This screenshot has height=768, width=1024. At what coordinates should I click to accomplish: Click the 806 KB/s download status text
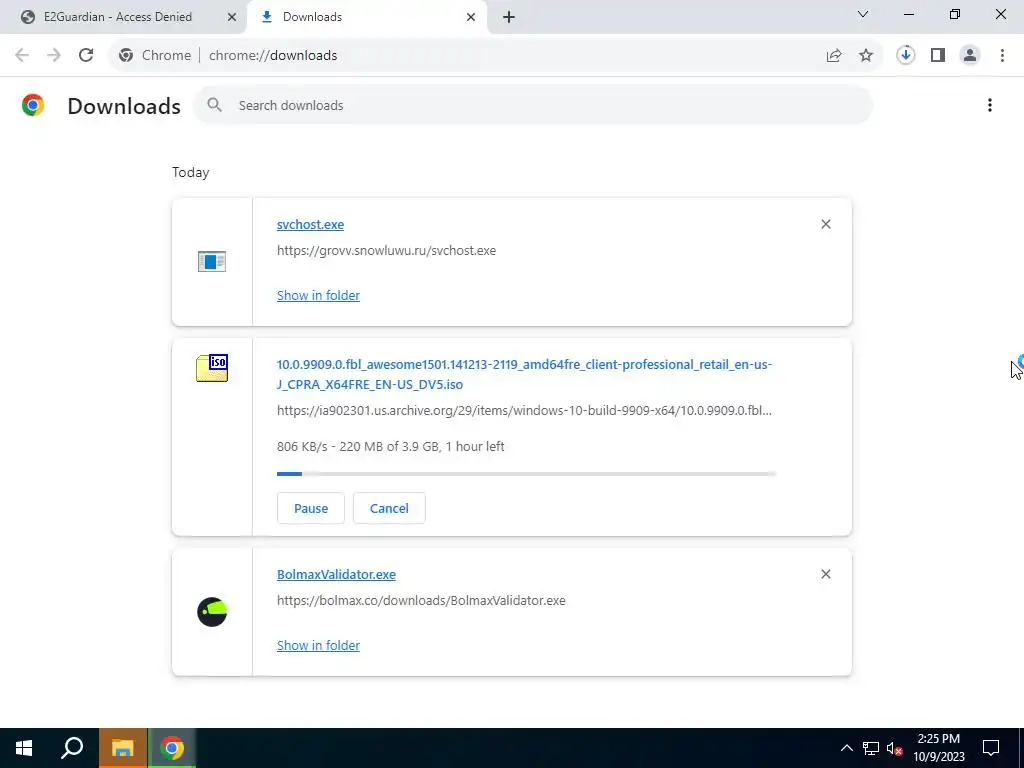(391, 447)
